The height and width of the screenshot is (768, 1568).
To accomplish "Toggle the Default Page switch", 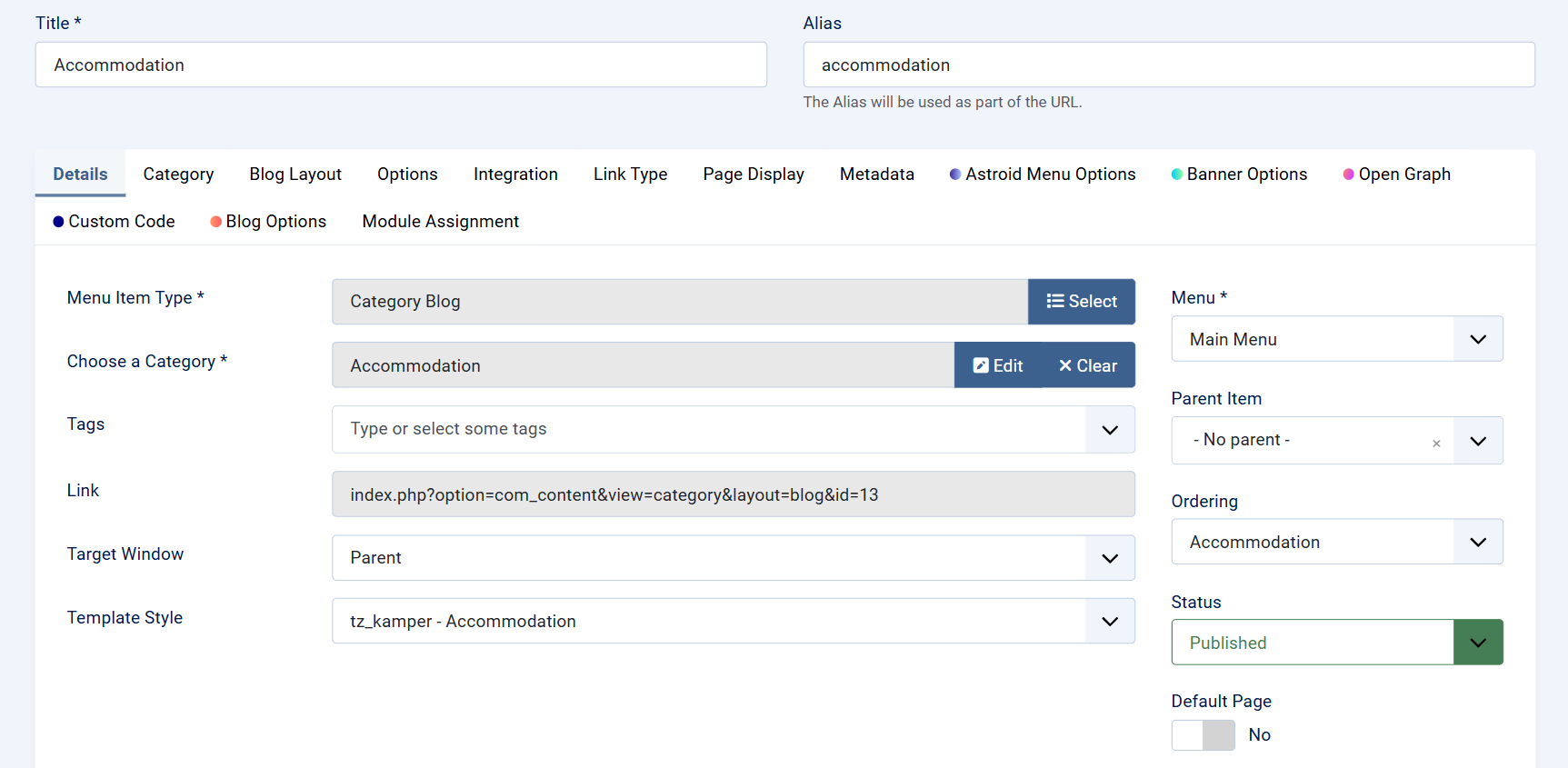I will click(x=1203, y=735).
